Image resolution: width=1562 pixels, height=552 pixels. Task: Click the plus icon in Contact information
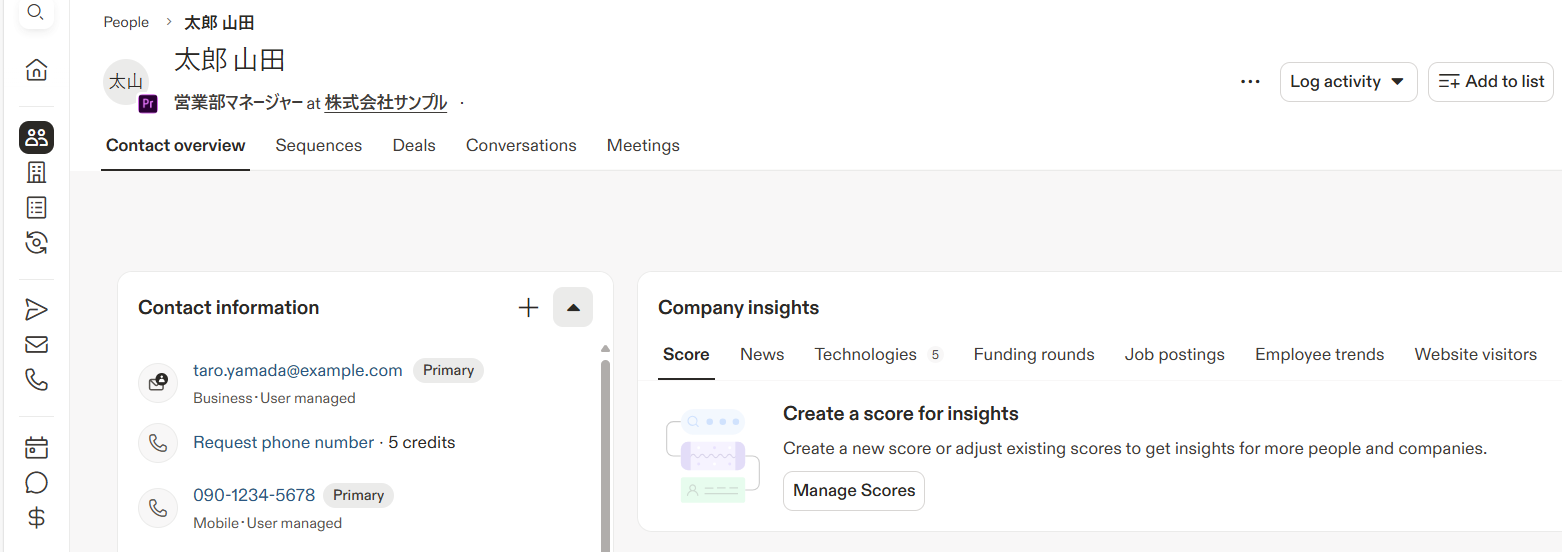pyautogui.click(x=528, y=308)
